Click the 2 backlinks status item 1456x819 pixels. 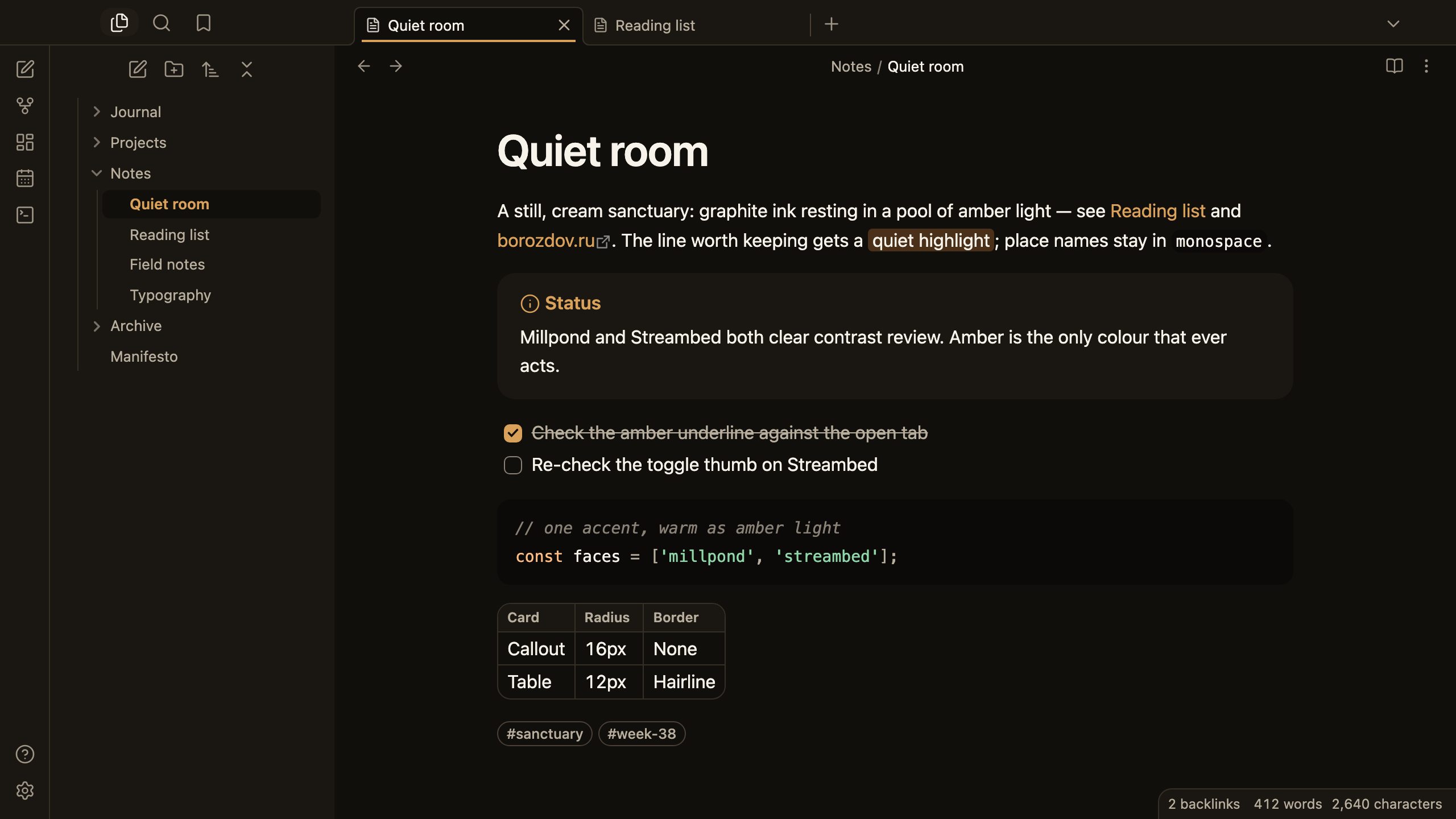(x=1204, y=804)
